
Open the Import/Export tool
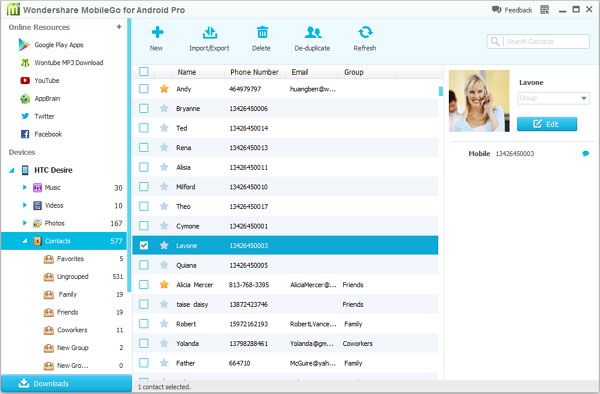tap(209, 38)
